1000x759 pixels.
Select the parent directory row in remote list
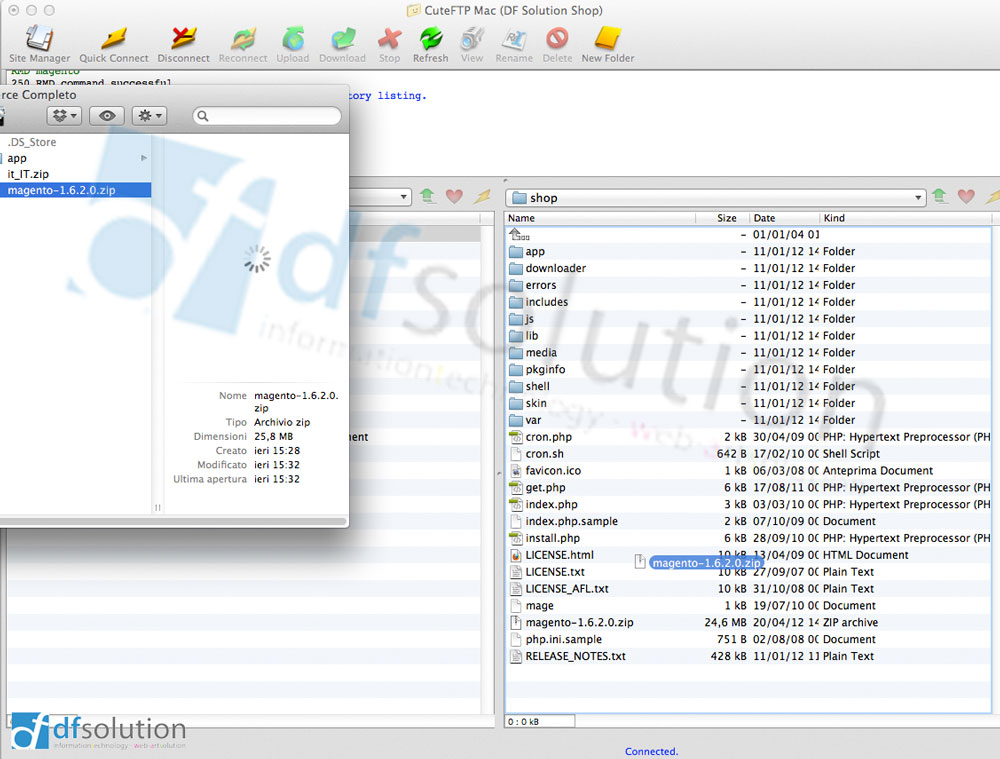pyautogui.click(x=749, y=235)
